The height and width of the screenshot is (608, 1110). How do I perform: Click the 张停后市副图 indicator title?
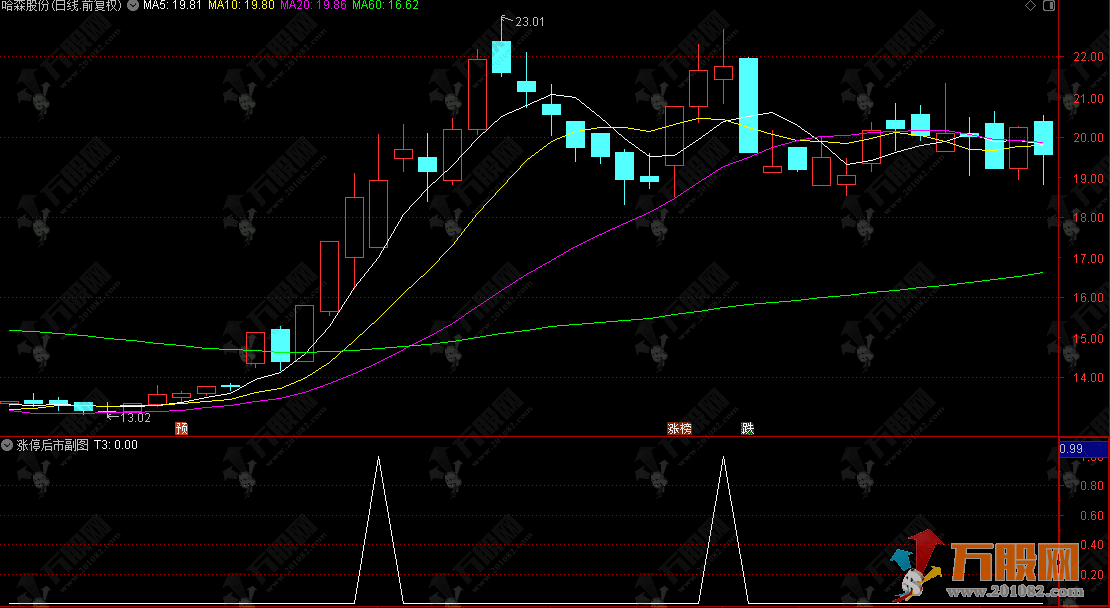pos(53,445)
